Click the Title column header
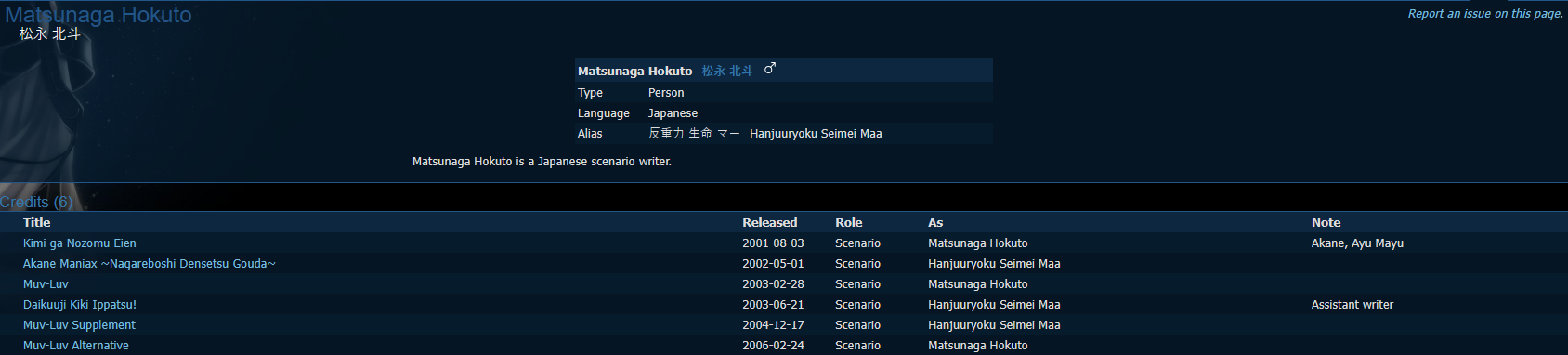 coord(37,223)
